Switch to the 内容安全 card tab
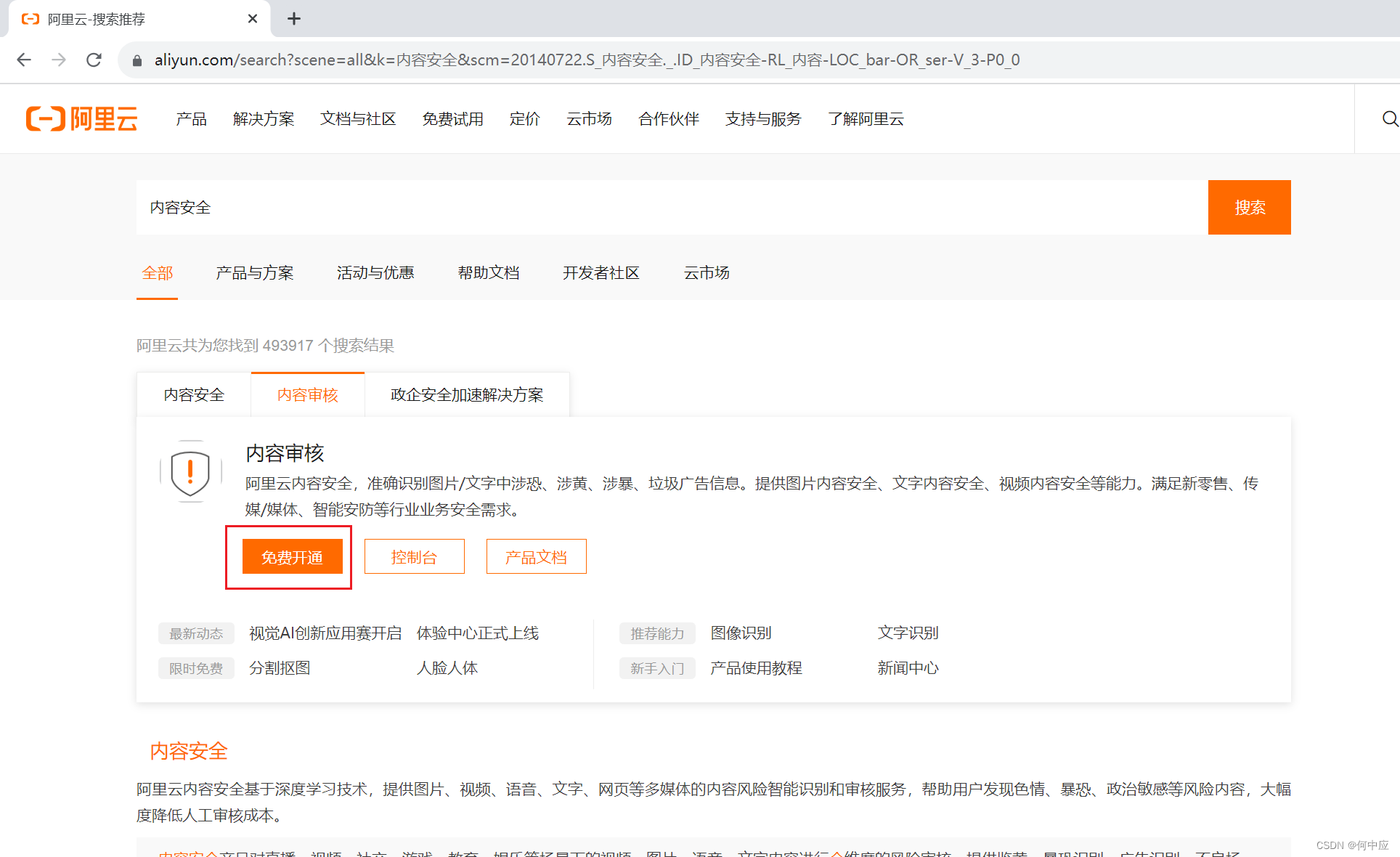 tap(194, 395)
